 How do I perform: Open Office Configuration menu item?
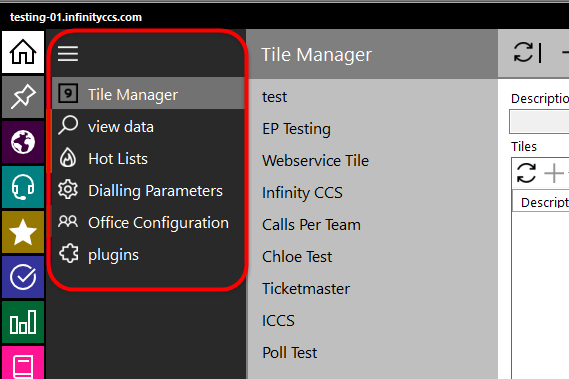pyautogui.click(x=148, y=222)
